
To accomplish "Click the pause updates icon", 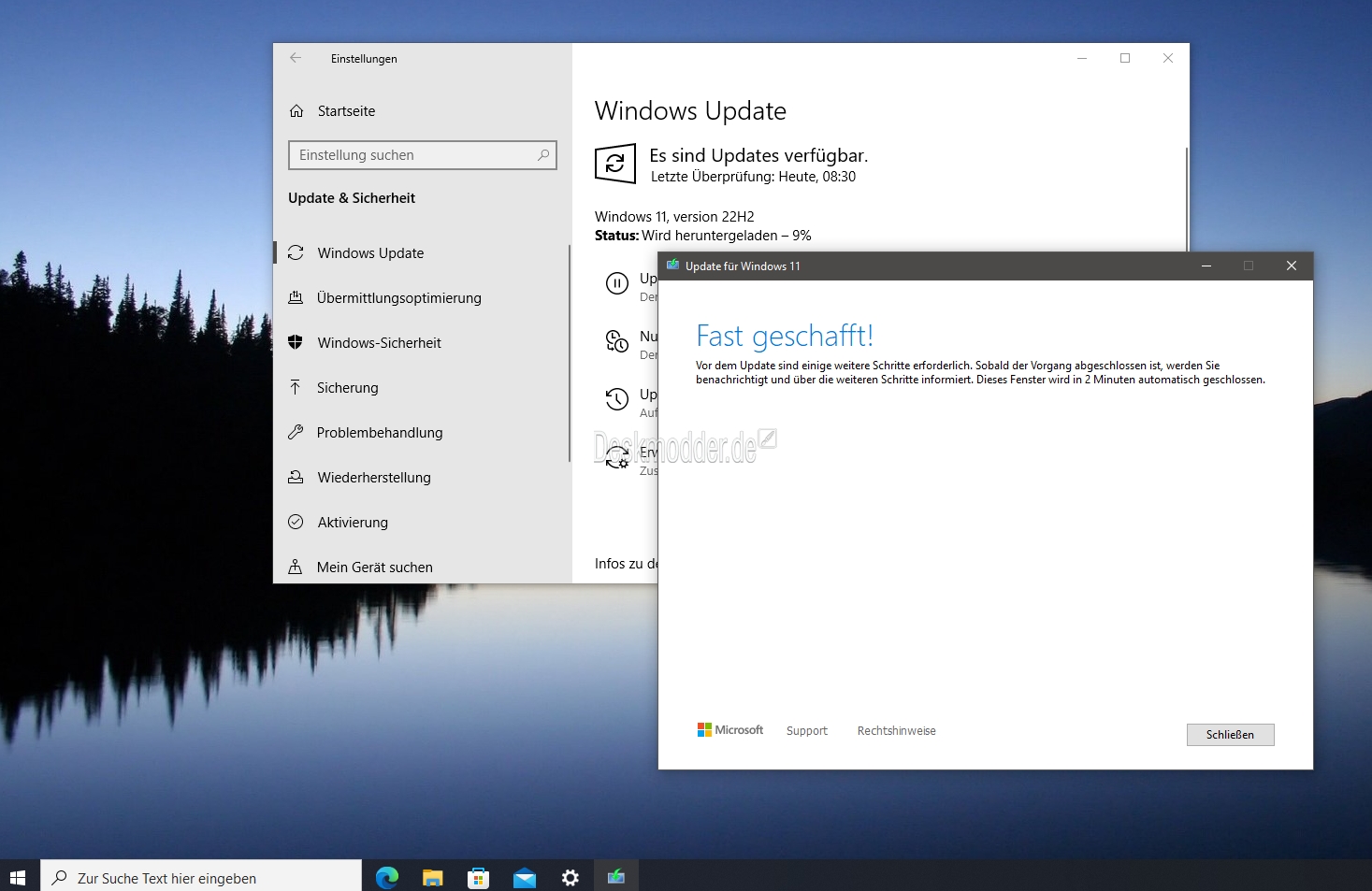I will click(617, 283).
